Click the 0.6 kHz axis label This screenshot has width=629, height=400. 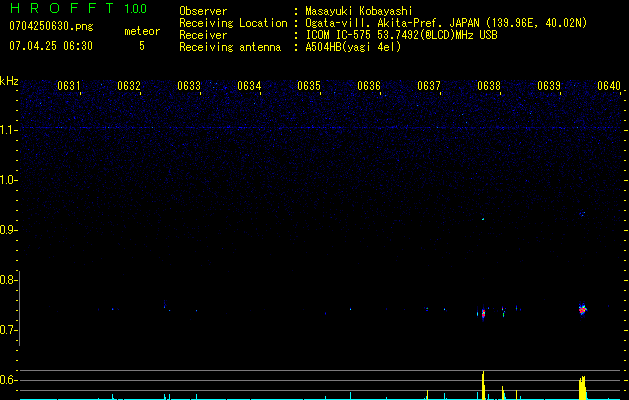(x=8, y=380)
